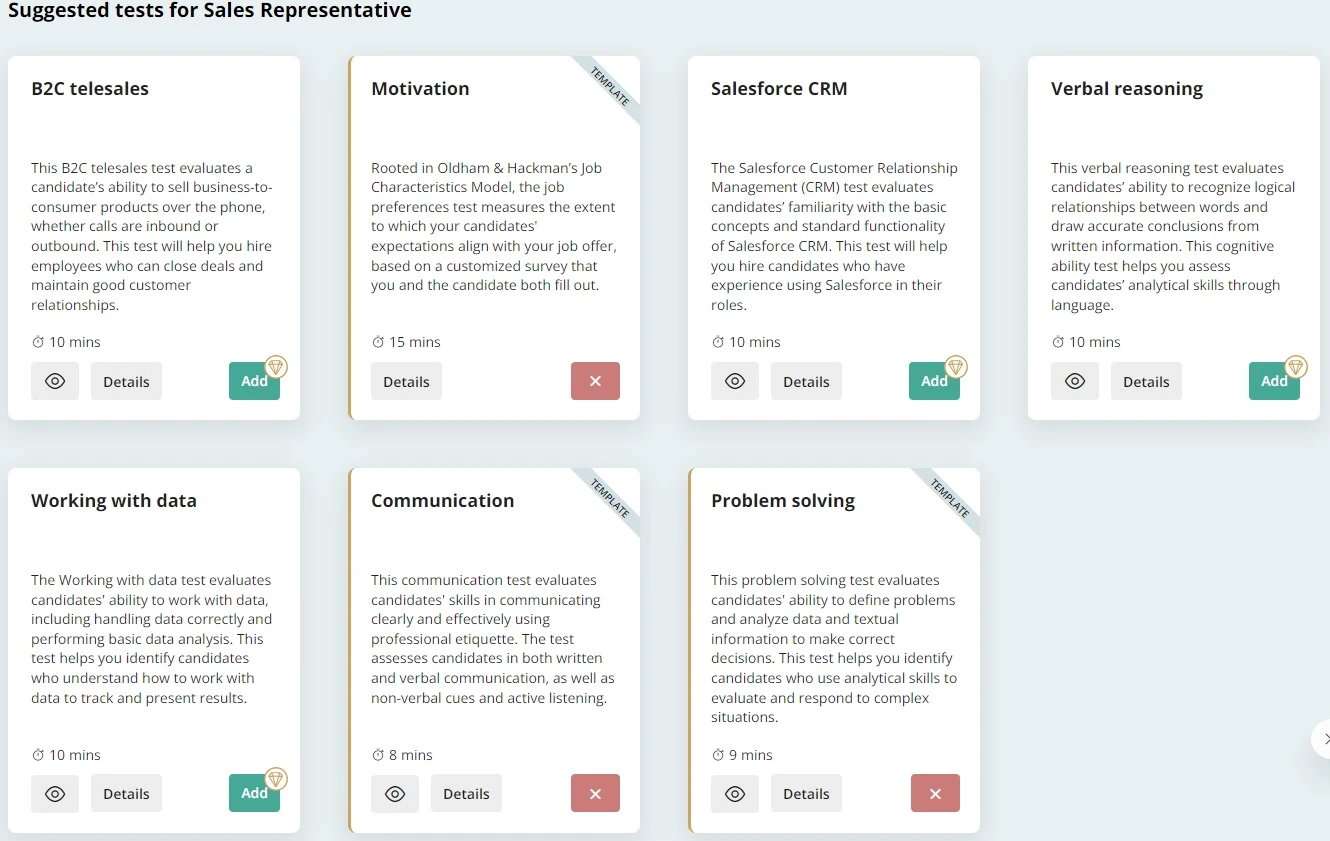Add the Working with data test

253,793
